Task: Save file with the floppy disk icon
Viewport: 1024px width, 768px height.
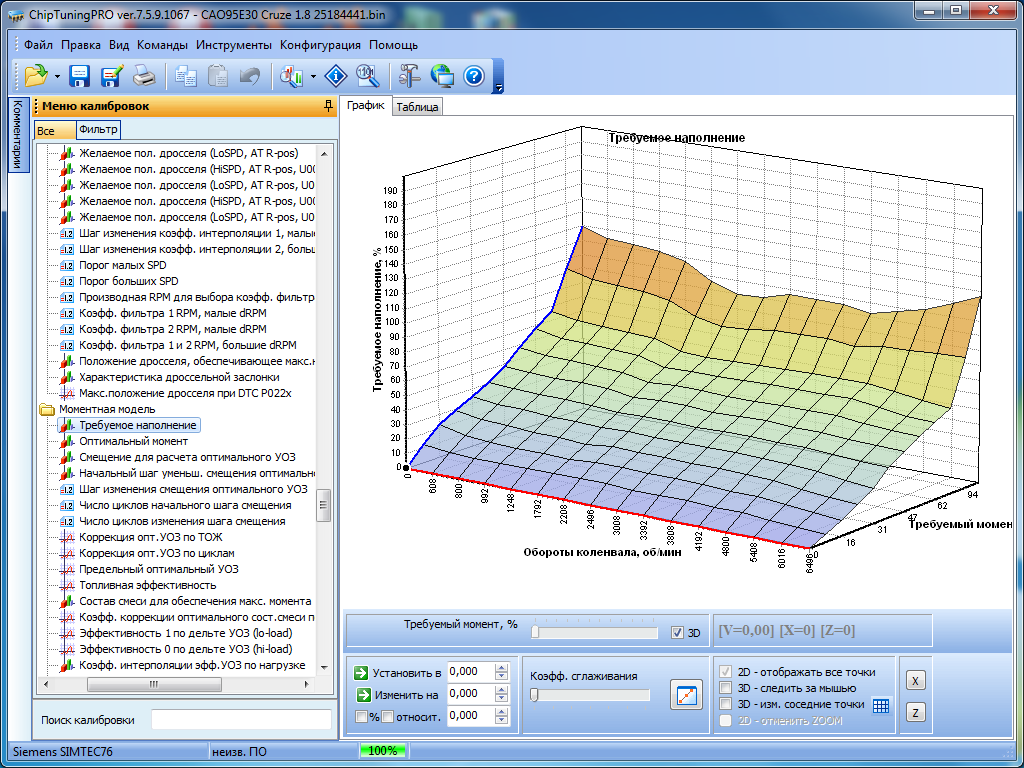Action: click(80, 75)
